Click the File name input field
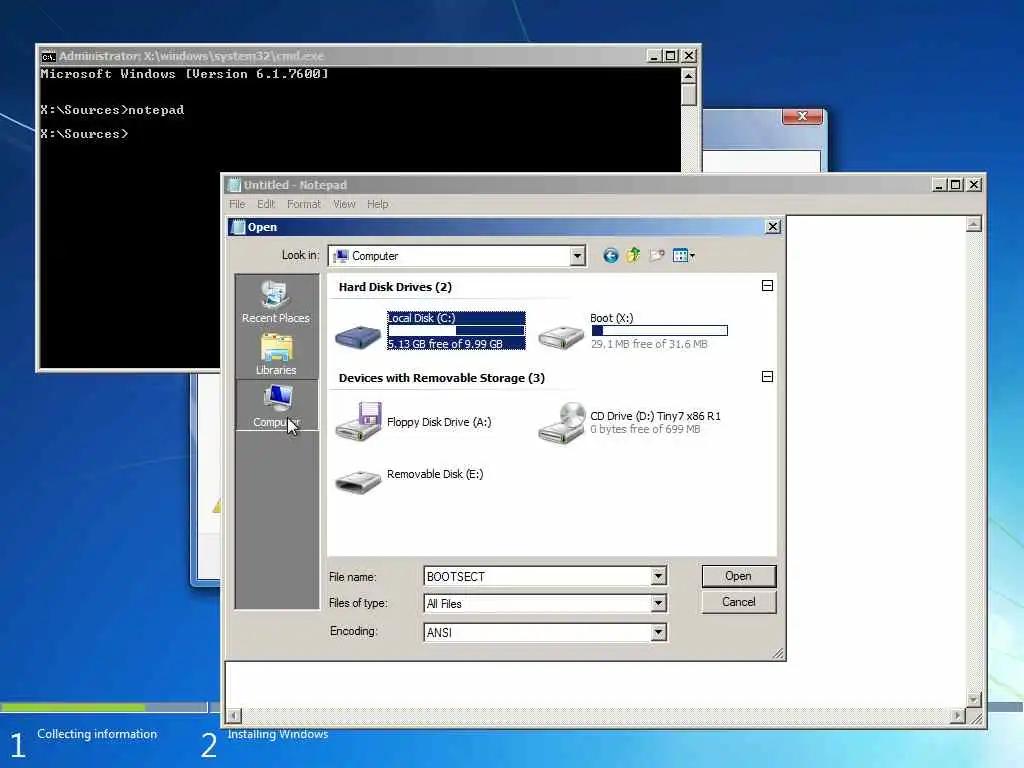The height and width of the screenshot is (768, 1024). (x=537, y=576)
